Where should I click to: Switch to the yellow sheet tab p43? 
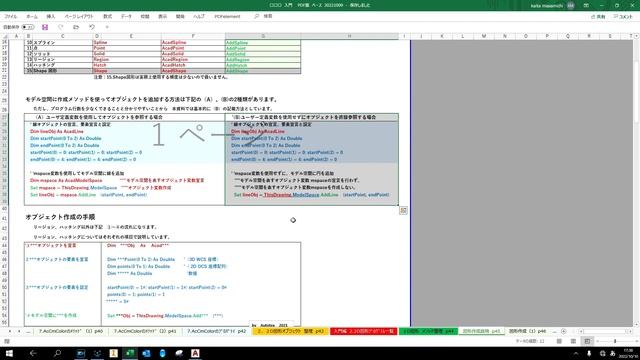point(290,331)
